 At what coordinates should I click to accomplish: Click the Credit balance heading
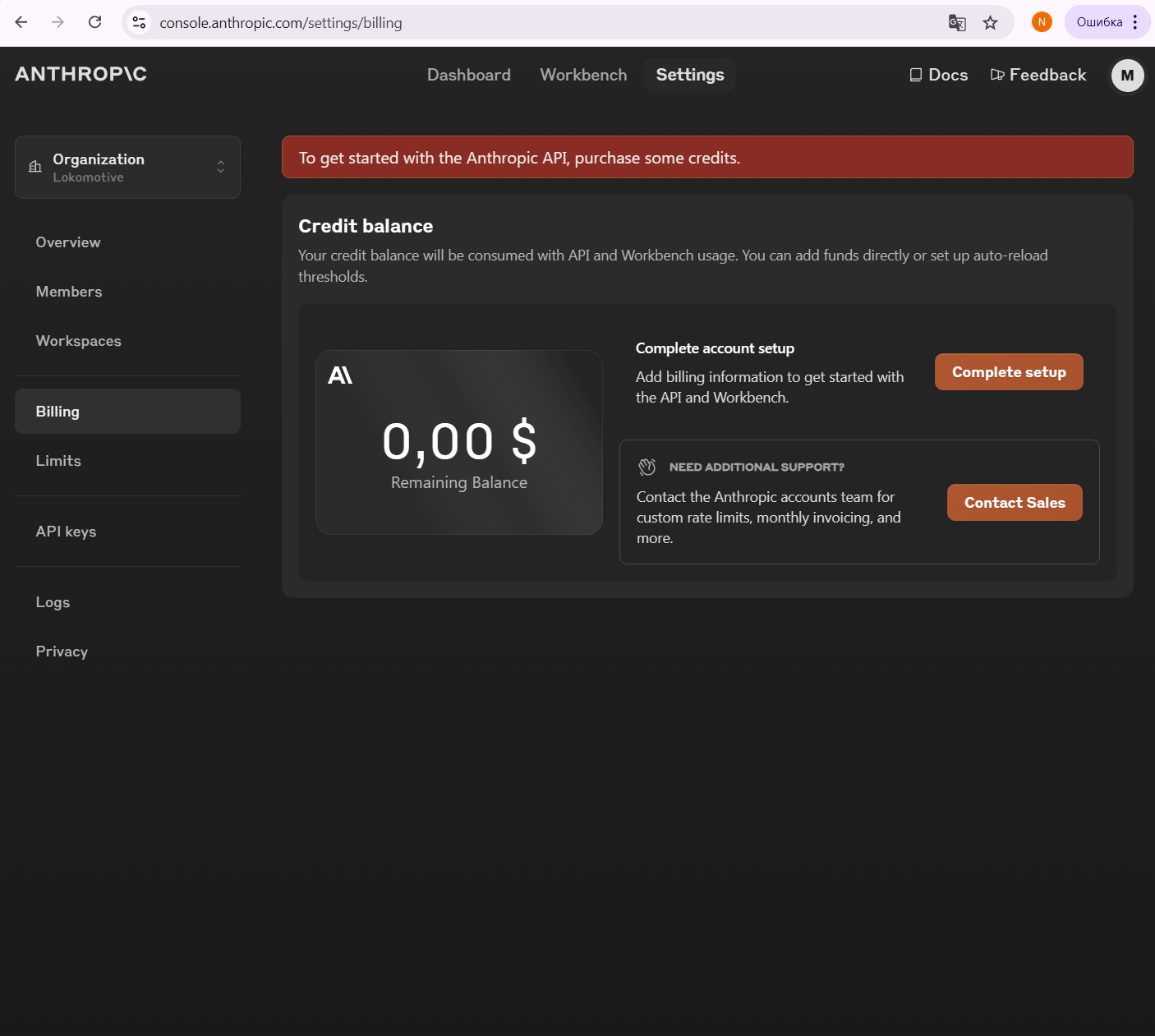pyautogui.click(x=366, y=226)
